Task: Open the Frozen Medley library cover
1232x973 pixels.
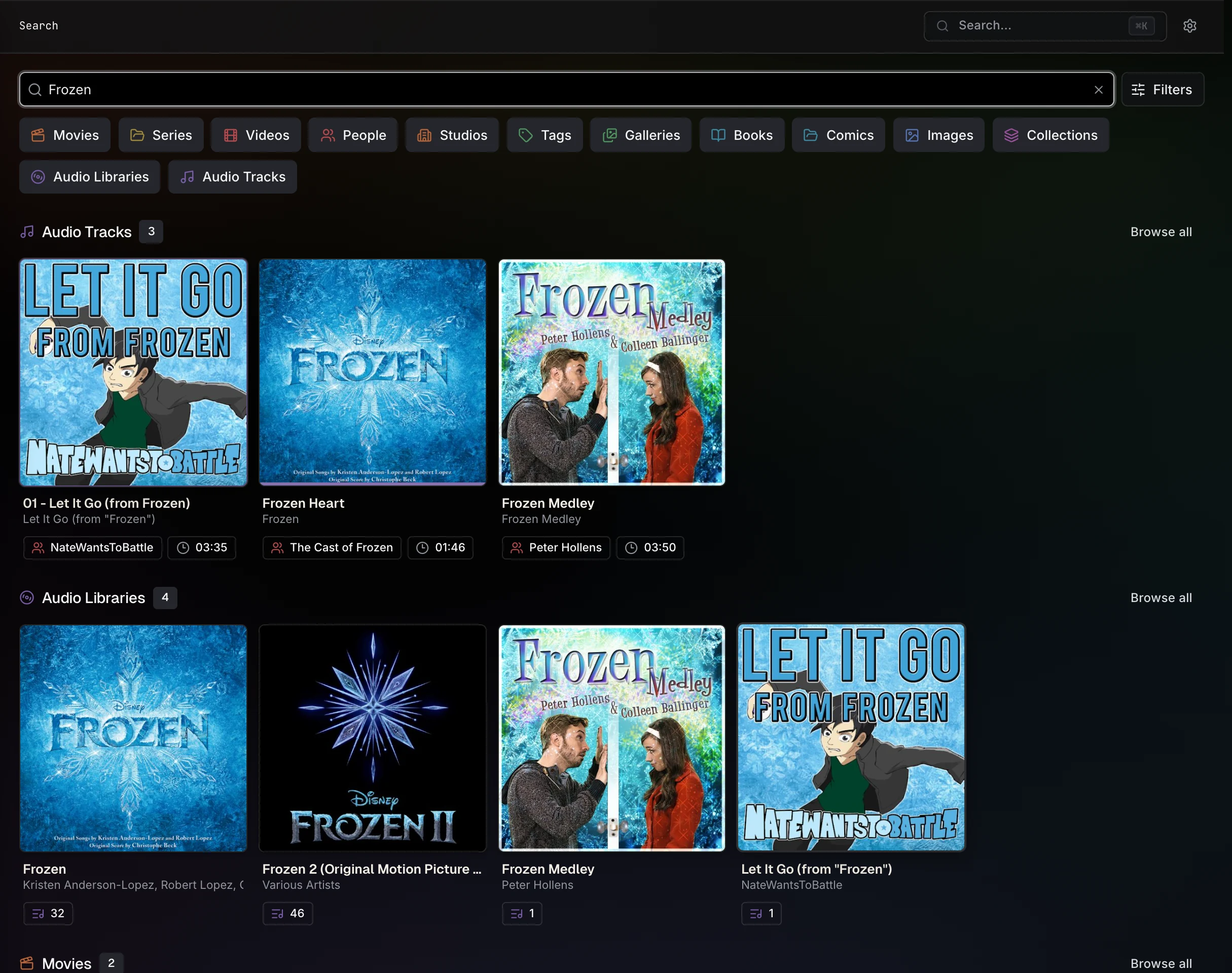Action: [612, 738]
